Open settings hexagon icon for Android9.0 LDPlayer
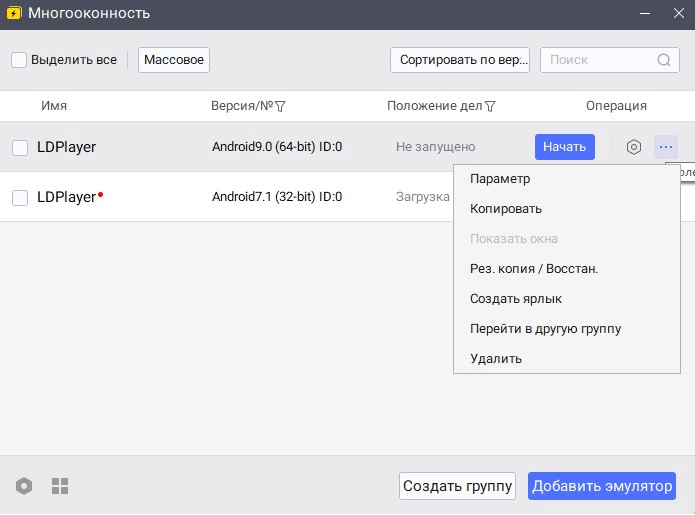 tap(634, 147)
